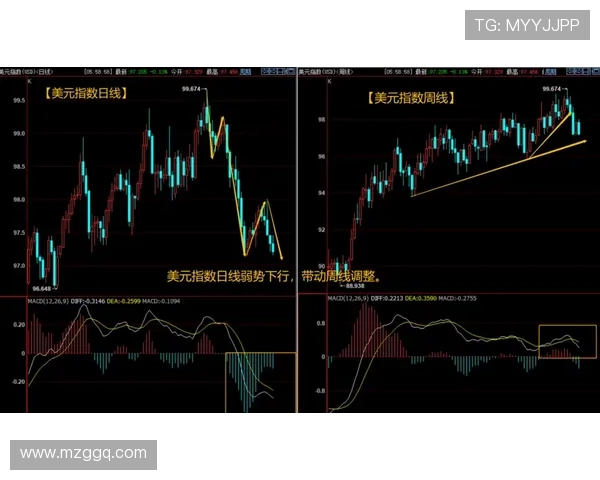Screen dimensions: 600x480
Task: Click the 0.8 label on weekly MACD axis
Action: [321, 323]
